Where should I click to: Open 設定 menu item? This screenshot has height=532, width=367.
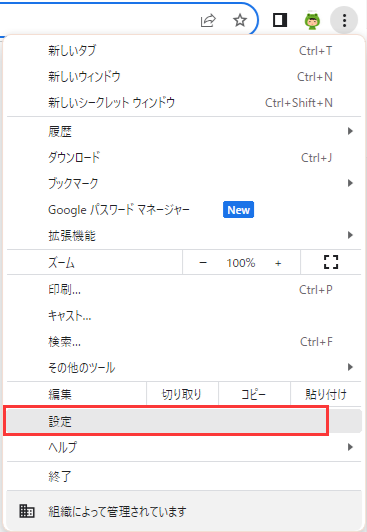pos(184,421)
